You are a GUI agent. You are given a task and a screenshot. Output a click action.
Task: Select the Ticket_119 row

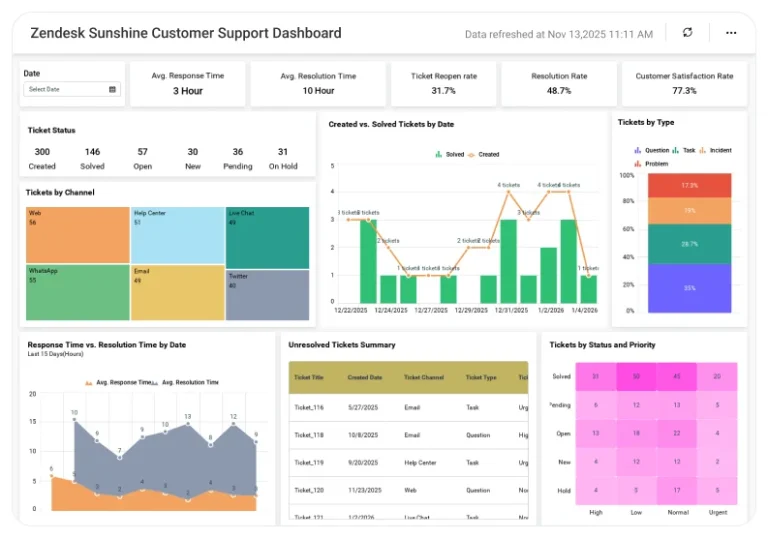click(408, 463)
